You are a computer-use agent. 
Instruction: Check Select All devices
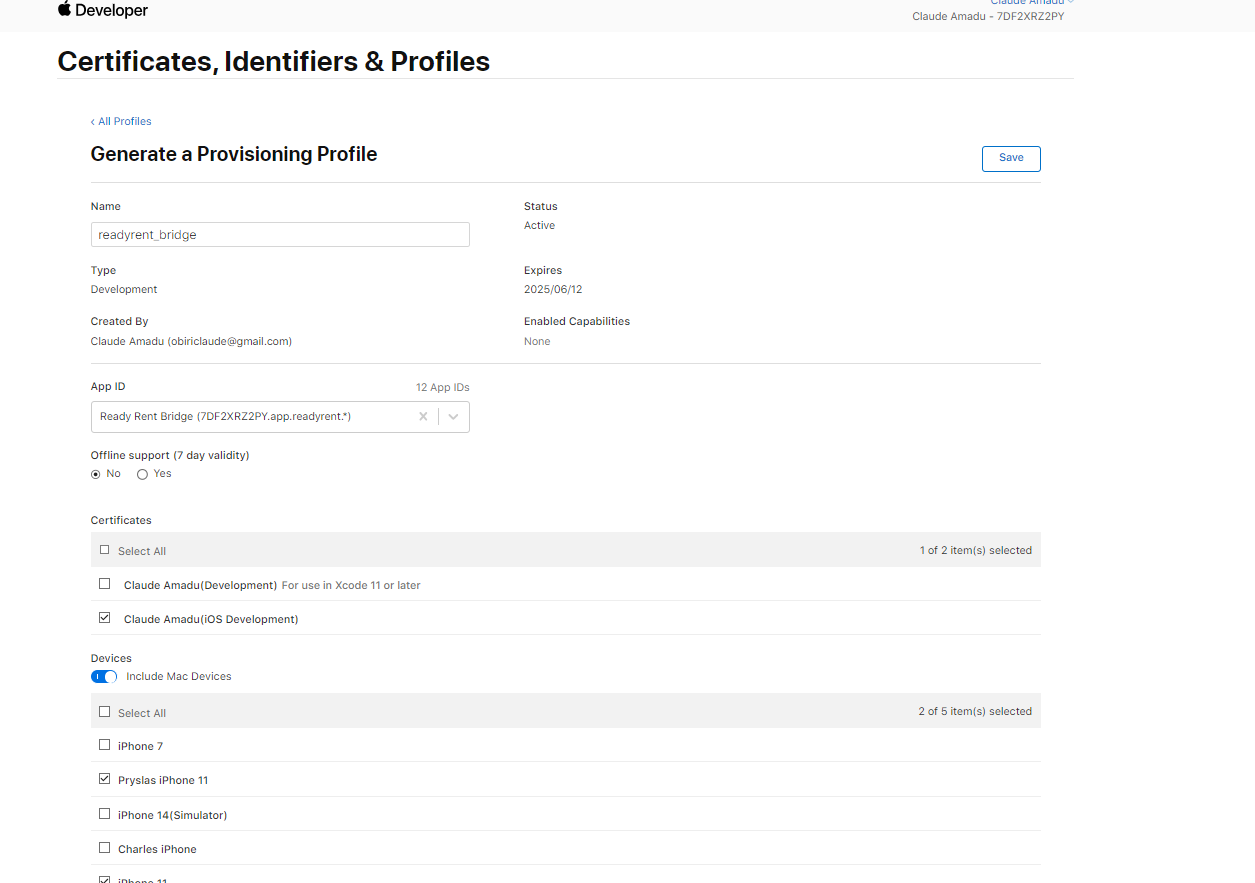105,712
